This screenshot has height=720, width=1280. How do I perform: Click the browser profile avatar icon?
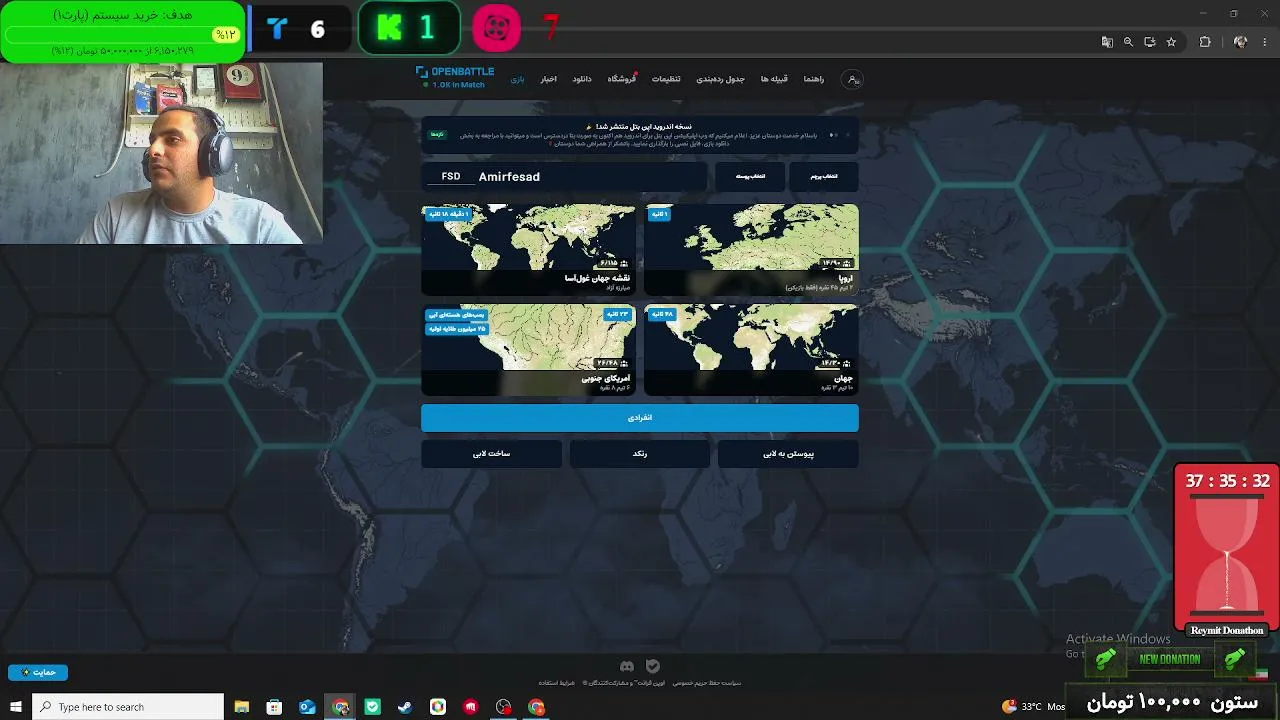[x=1240, y=42]
